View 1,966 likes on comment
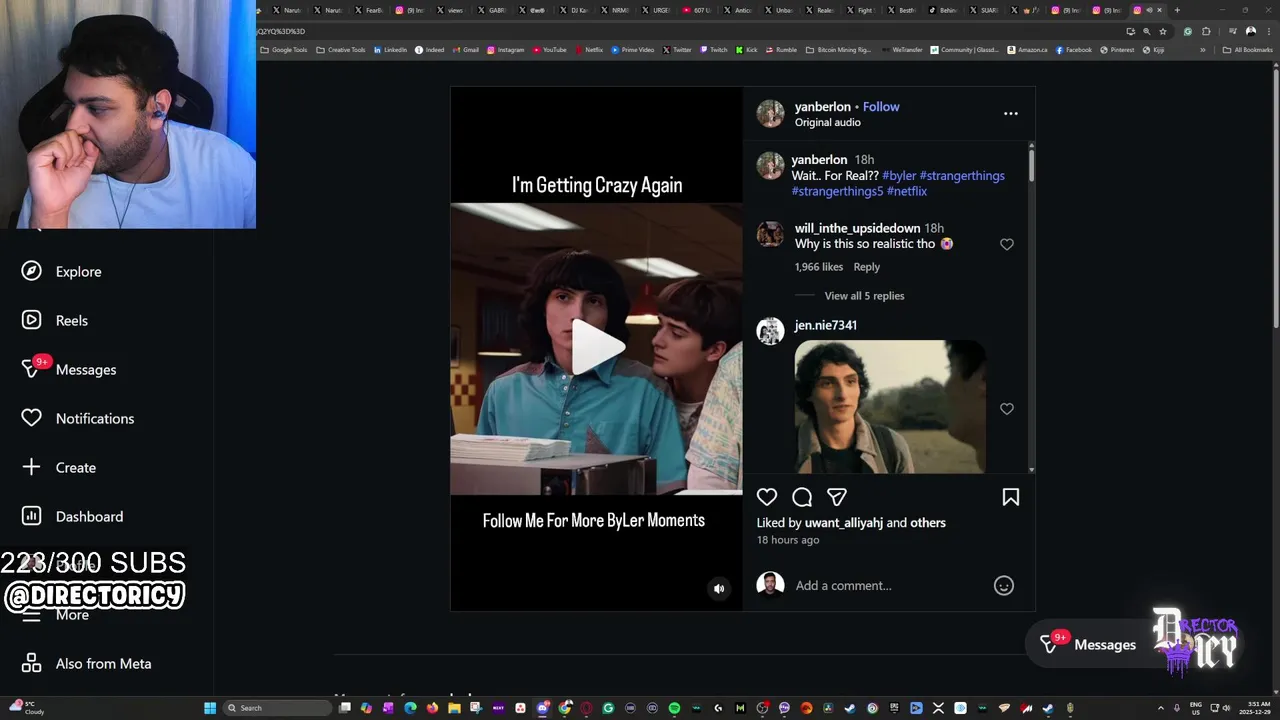The image size is (1280, 720). [819, 267]
